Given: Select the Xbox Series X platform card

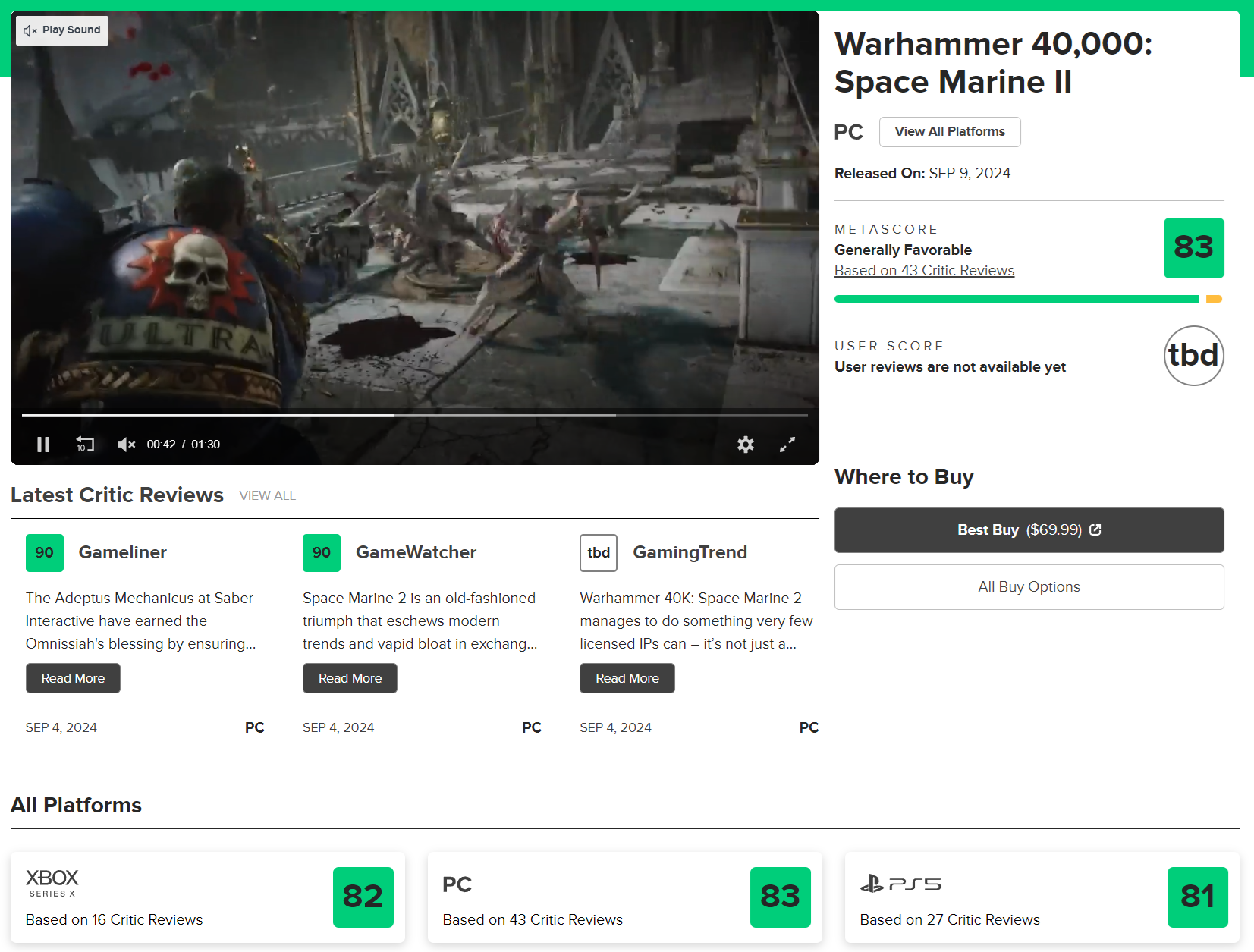Looking at the screenshot, I should [x=208, y=897].
